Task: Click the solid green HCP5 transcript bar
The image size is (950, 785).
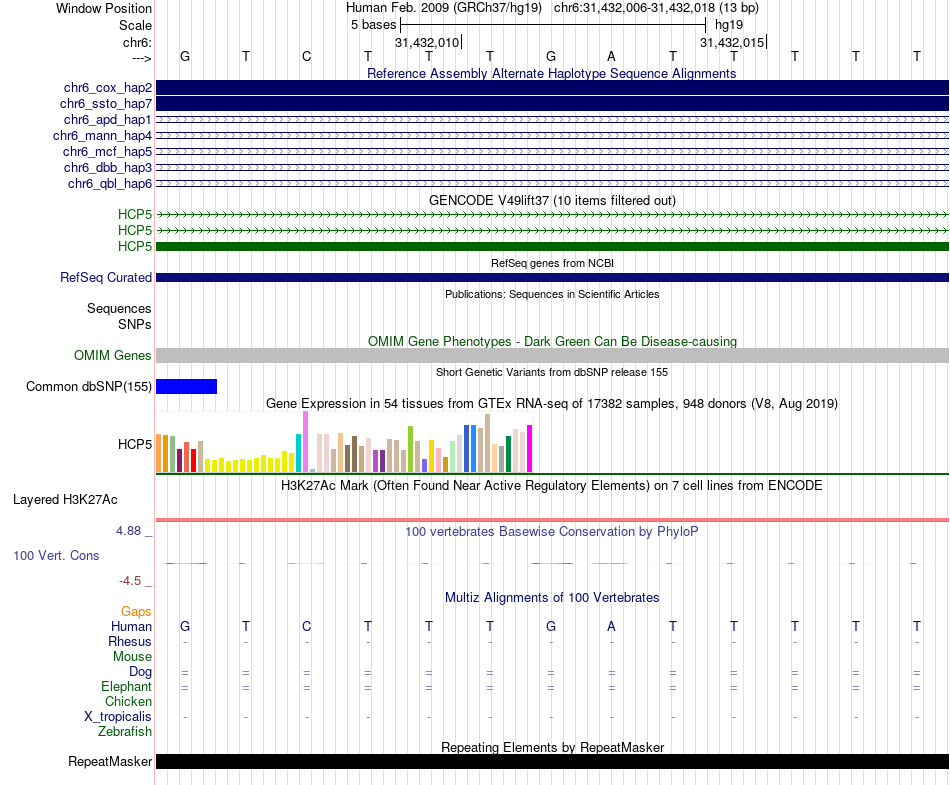Action: pos(552,247)
